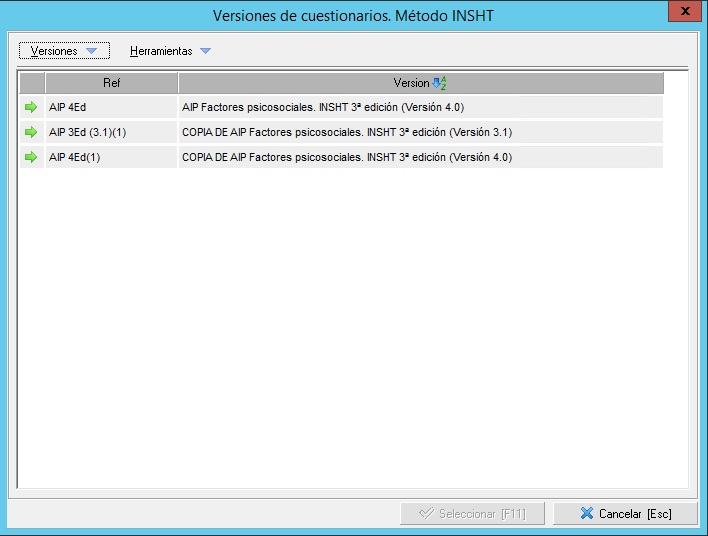Click the checkmark icon on Seleccionar
The height and width of the screenshot is (536, 708).
point(426,514)
